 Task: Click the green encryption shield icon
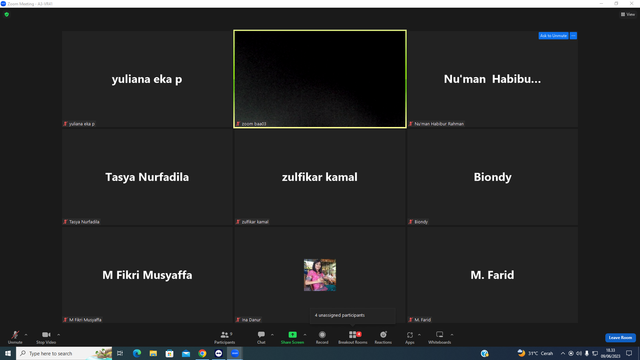[7, 14]
